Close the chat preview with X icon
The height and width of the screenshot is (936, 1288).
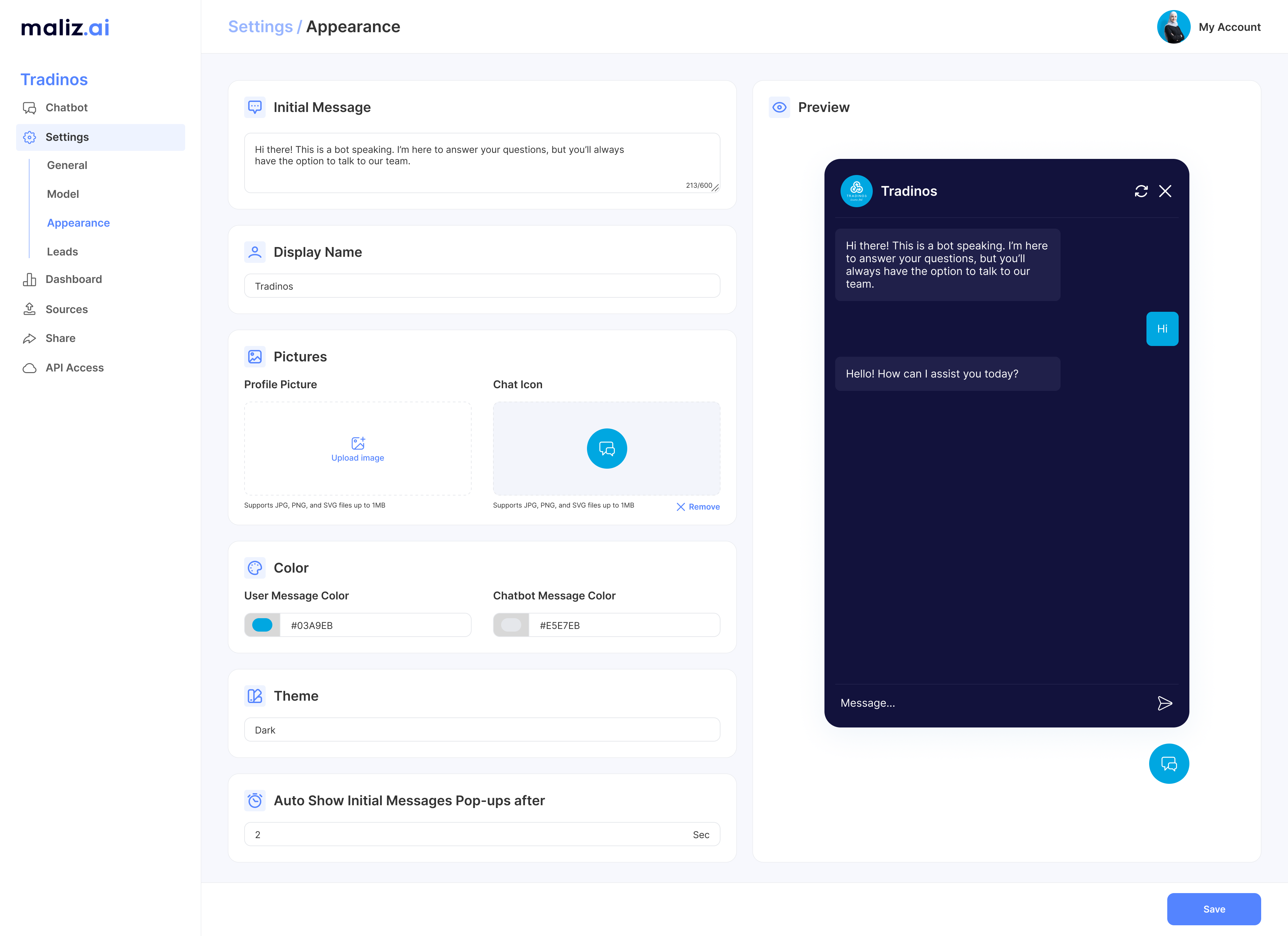click(x=1165, y=191)
